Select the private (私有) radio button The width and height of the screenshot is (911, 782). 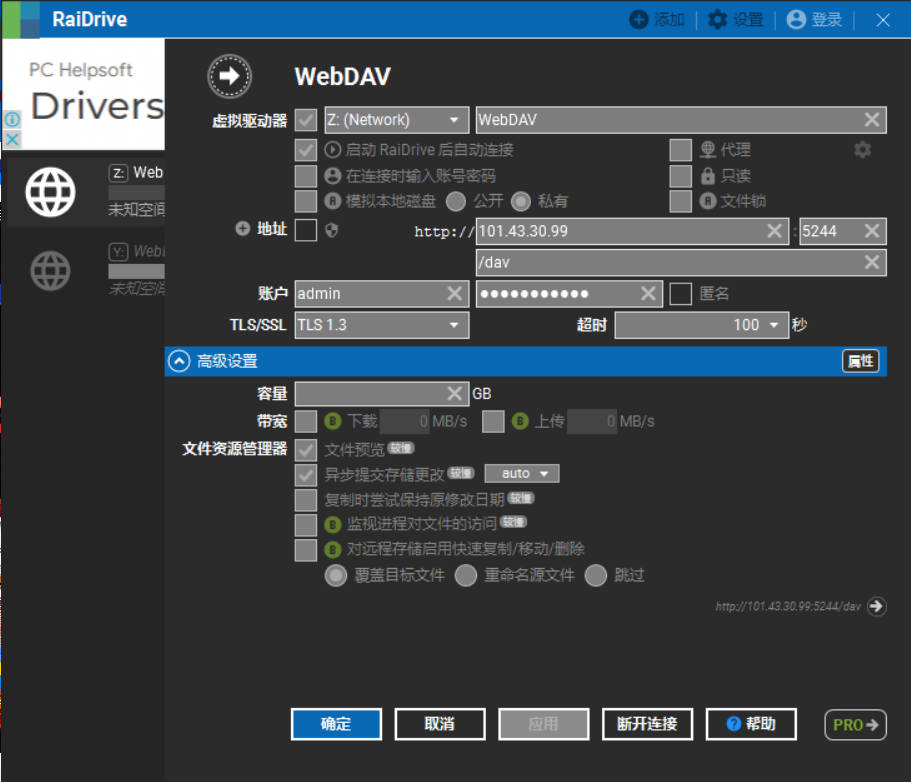click(521, 202)
